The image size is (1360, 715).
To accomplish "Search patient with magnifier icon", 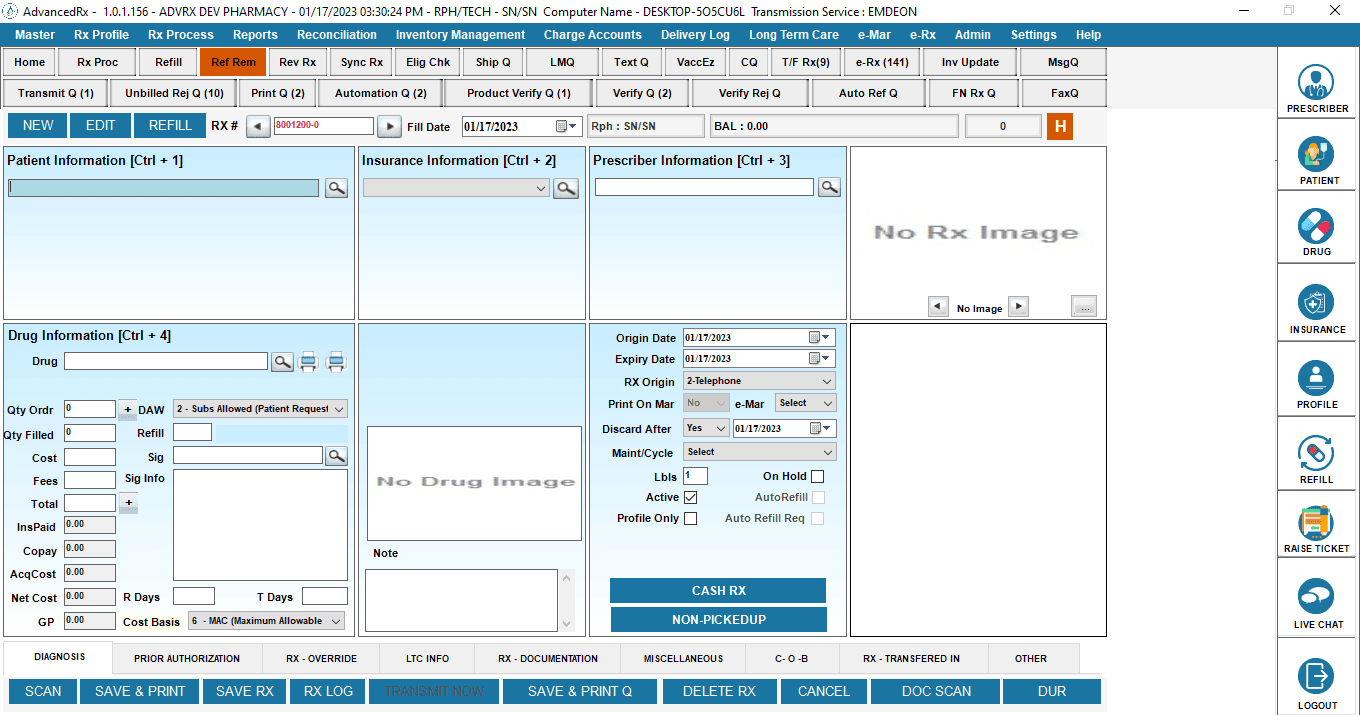I will [x=336, y=188].
